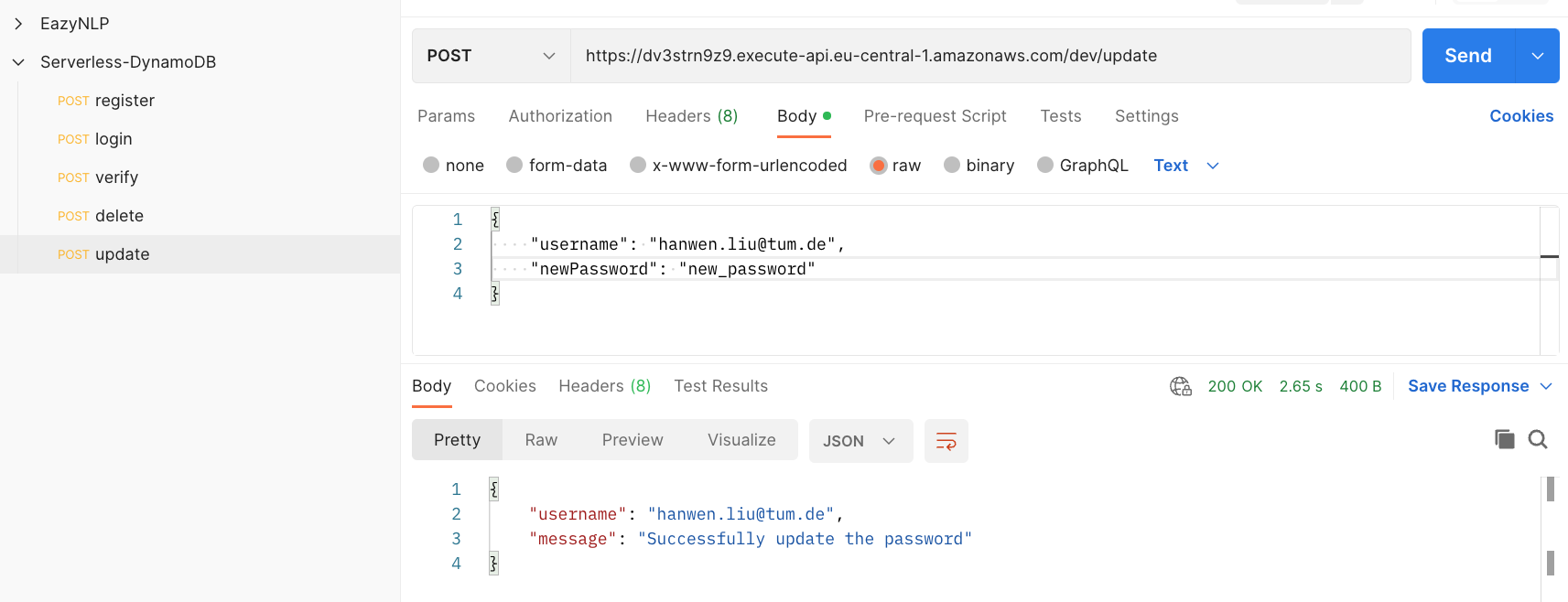1568x602 pixels.
Task: Select the 'none' body type radio
Action: pos(431,165)
